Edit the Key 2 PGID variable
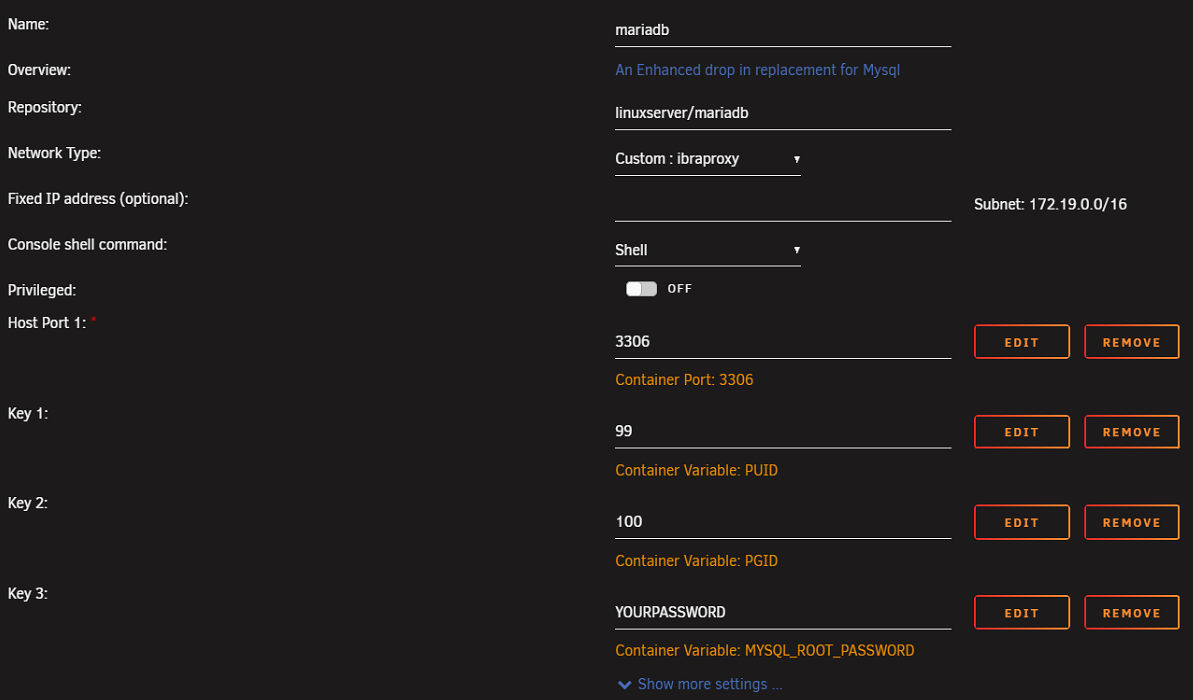Viewport: 1193px width, 700px height. pyautogui.click(x=1021, y=522)
